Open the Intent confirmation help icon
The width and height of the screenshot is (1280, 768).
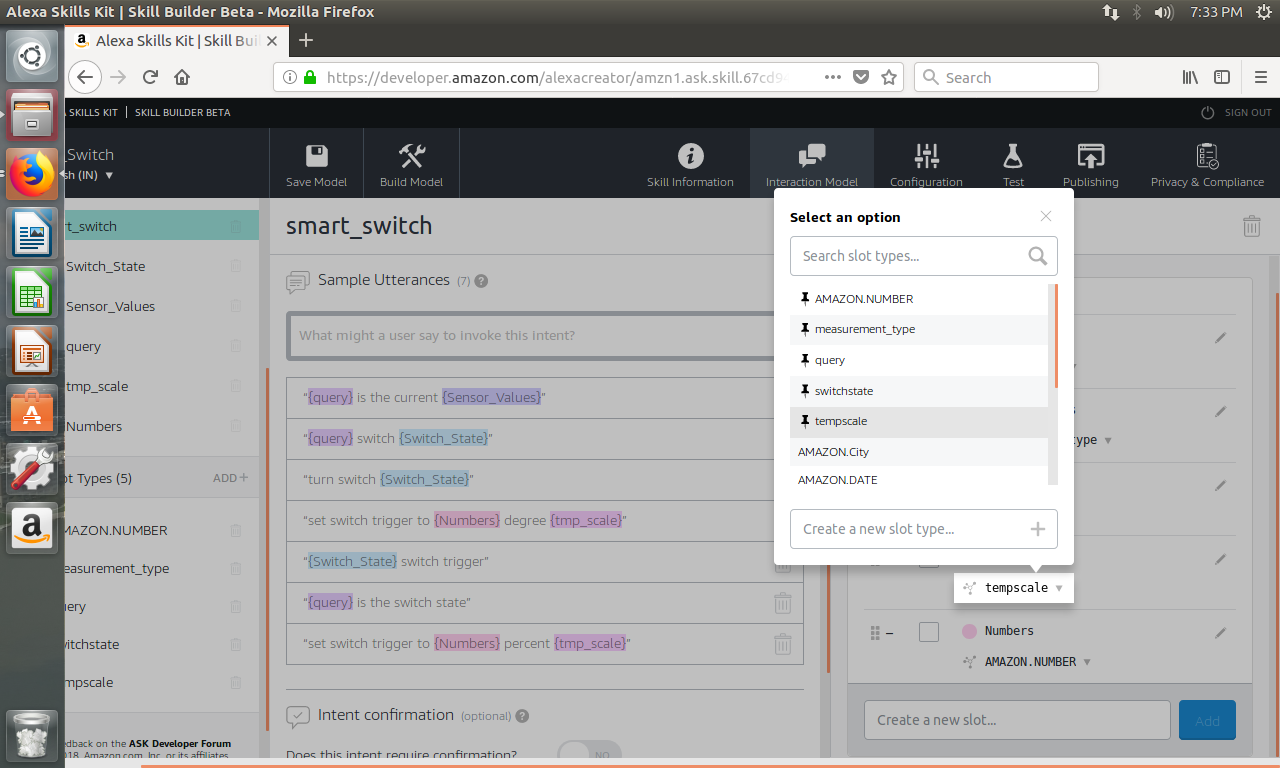point(522,716)
